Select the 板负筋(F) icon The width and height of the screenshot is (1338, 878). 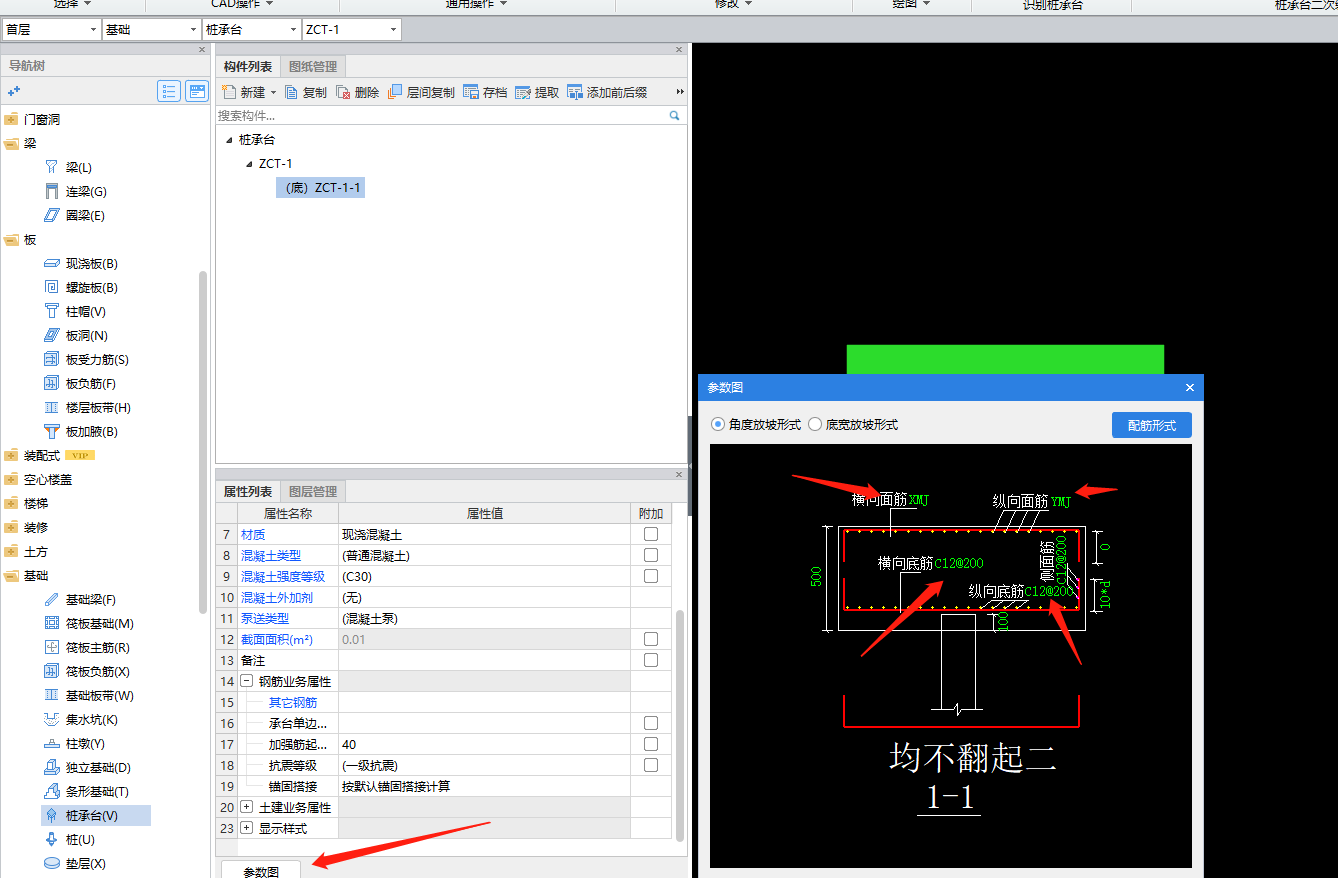tap(52, 383)
